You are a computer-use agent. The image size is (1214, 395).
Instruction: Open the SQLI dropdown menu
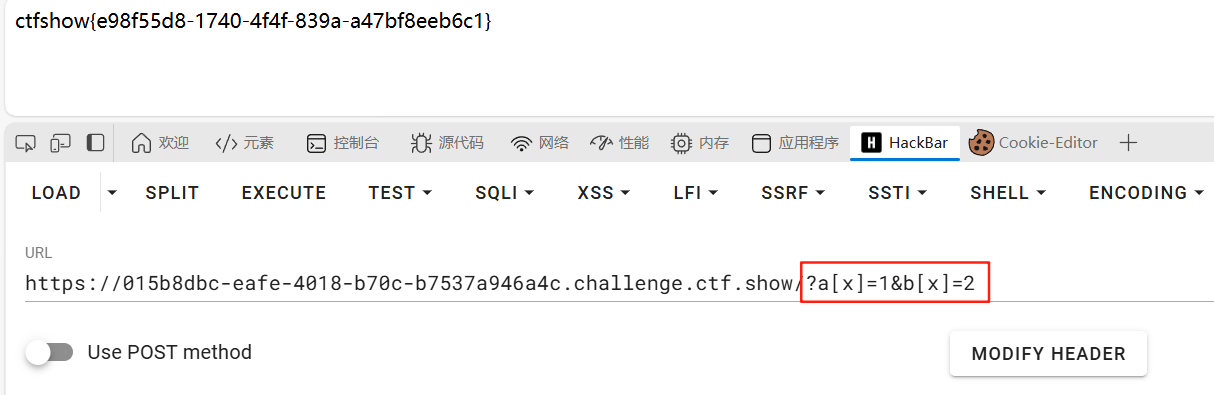tap(504, 192)
